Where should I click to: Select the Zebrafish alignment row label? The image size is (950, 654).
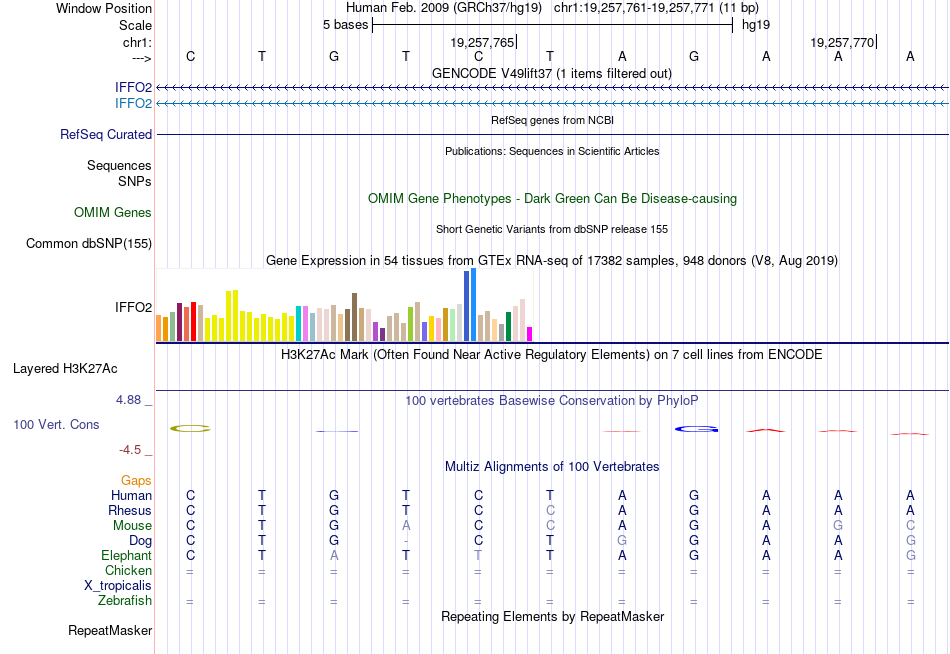(125, 601)
